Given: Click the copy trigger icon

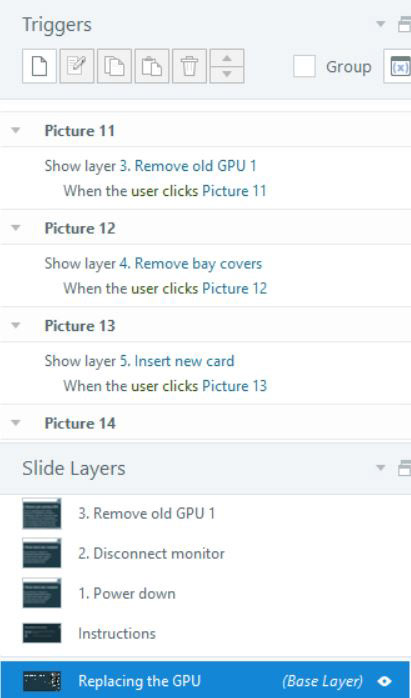Looking at the screenshot, I should coord(114,66).
